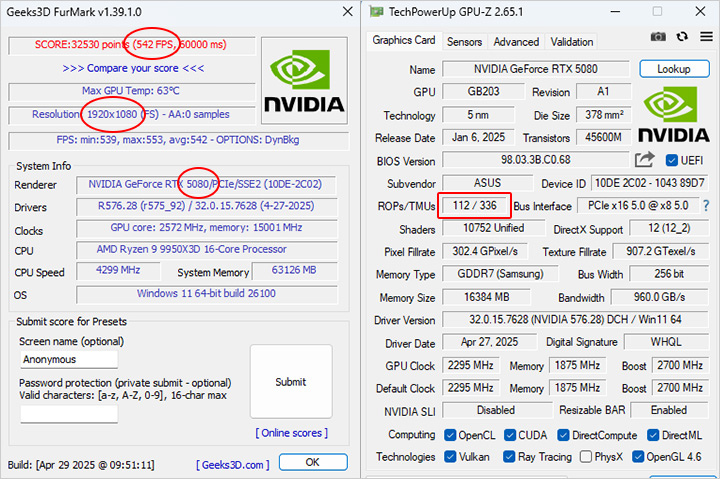
Task: Toggle the Vulkan checkbox
Action: click(x=450, y=456)
